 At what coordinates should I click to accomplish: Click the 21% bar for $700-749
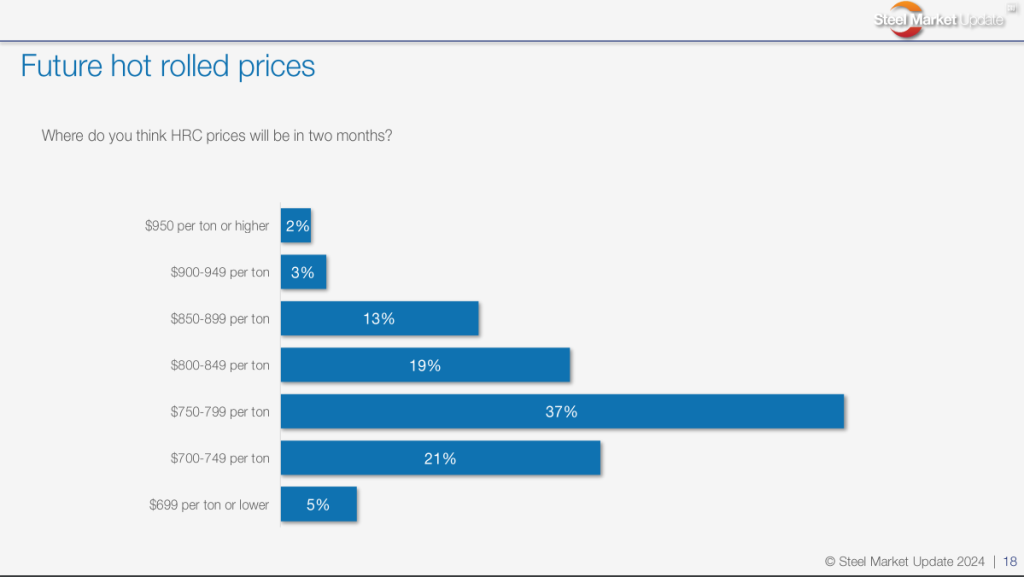click(440, 458)
